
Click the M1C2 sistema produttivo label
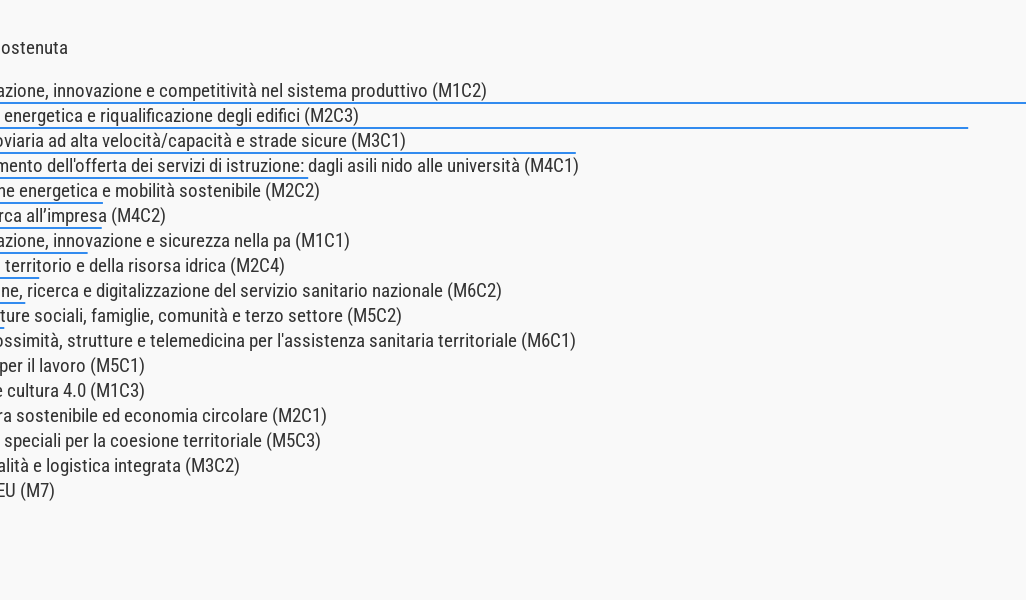point(243,91)
